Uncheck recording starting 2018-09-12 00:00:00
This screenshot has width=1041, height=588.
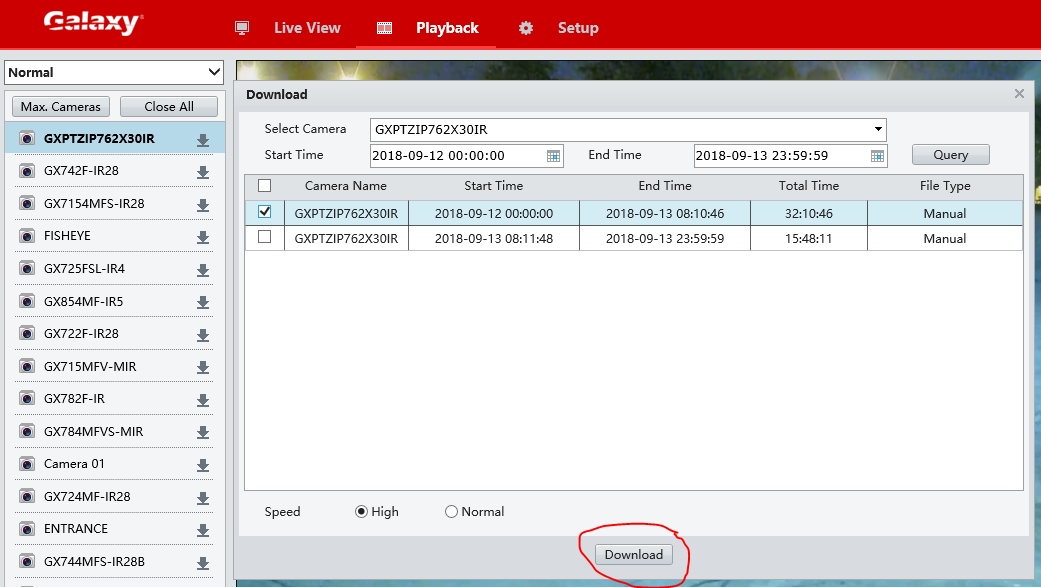click(264, 212)
